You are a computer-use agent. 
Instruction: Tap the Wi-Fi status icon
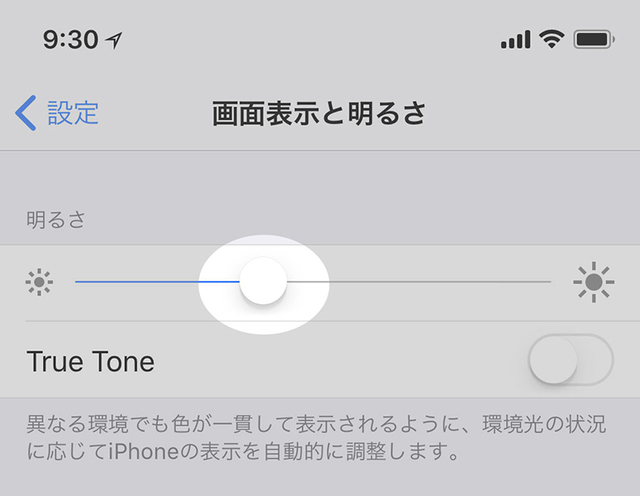(x=551, y=39)
